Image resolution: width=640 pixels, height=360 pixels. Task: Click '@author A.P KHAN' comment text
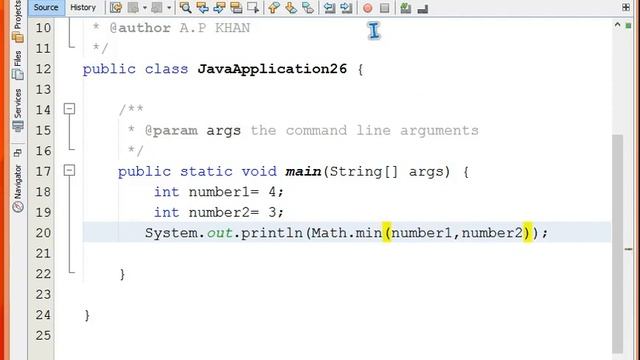[x=180, y=28]
